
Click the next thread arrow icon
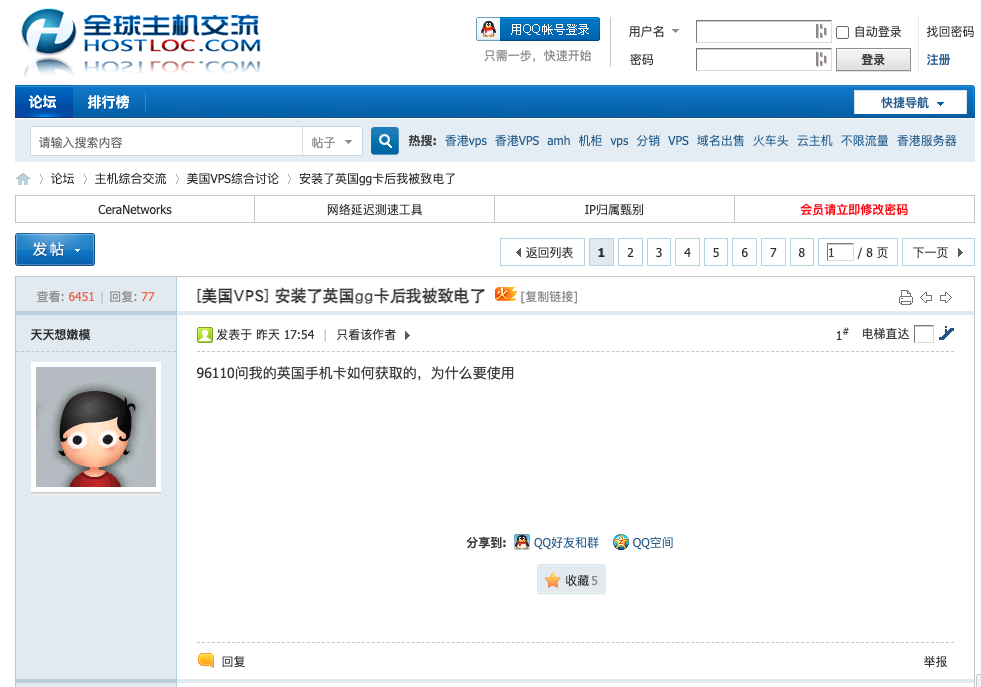[x=946, y=297]
